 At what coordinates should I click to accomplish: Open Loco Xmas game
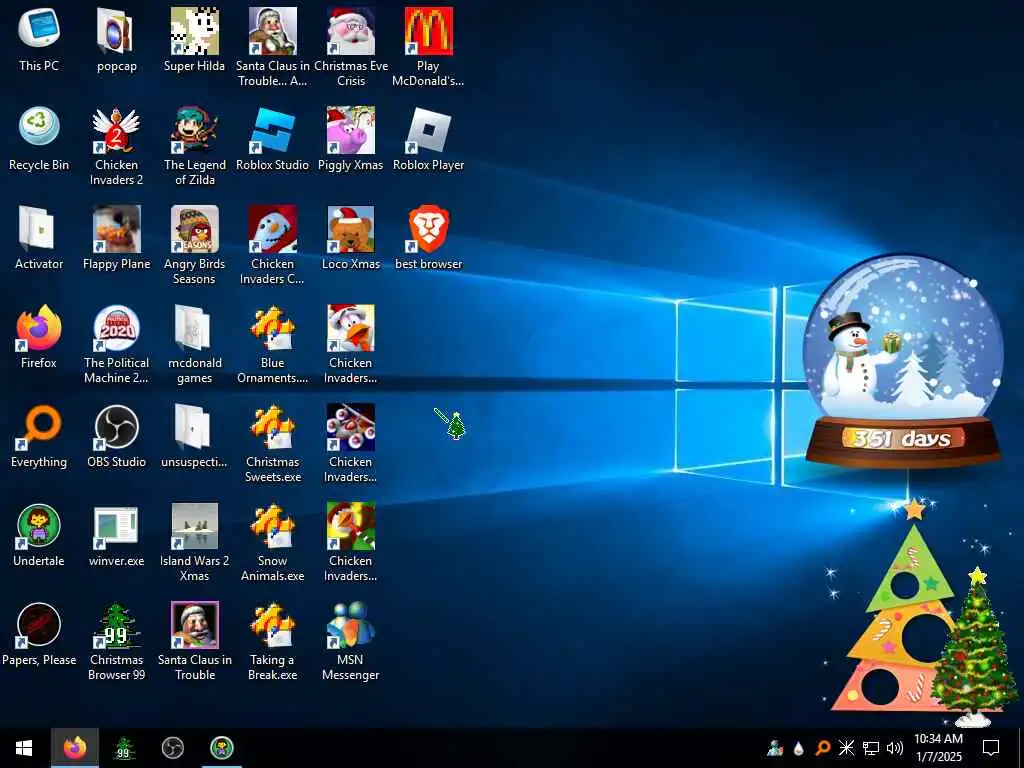(351, 238)
